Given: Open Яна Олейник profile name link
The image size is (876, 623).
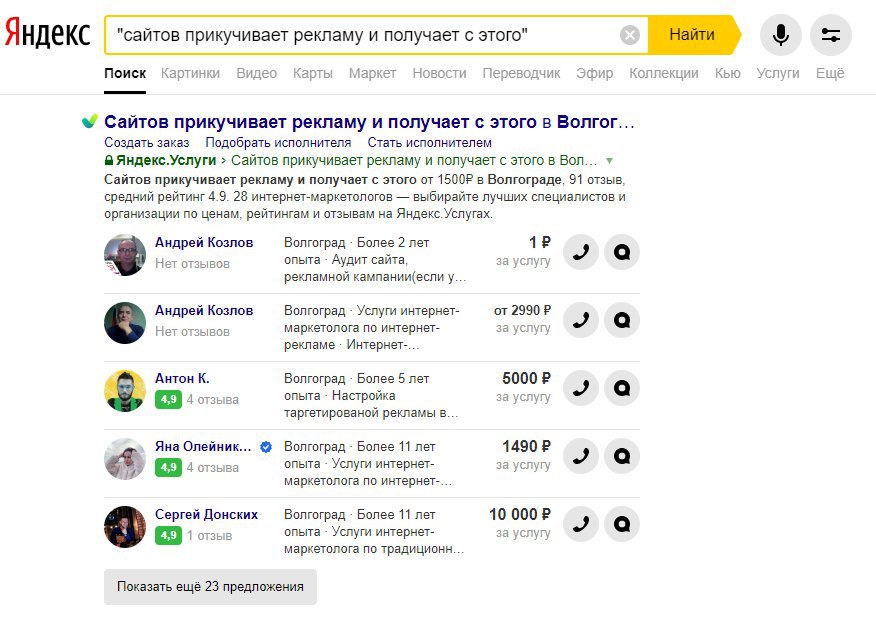Looking at the screenshot, I should [x=203, y=446].
